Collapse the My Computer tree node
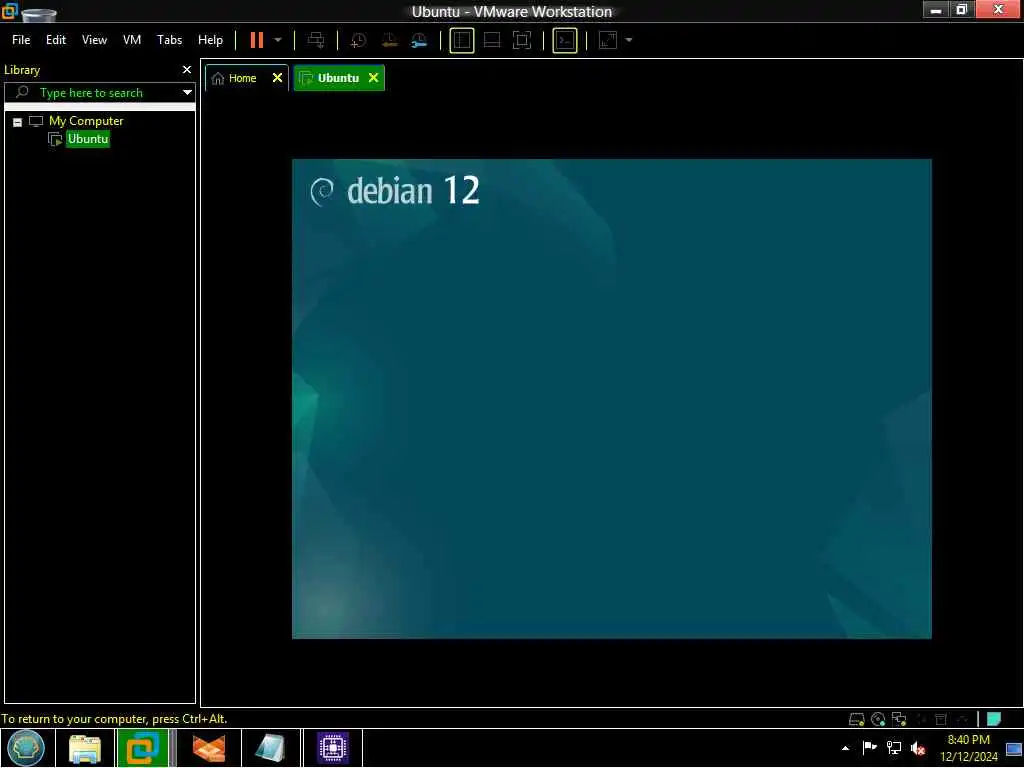Screen dimensions: 1024x768 coord(18,121)
